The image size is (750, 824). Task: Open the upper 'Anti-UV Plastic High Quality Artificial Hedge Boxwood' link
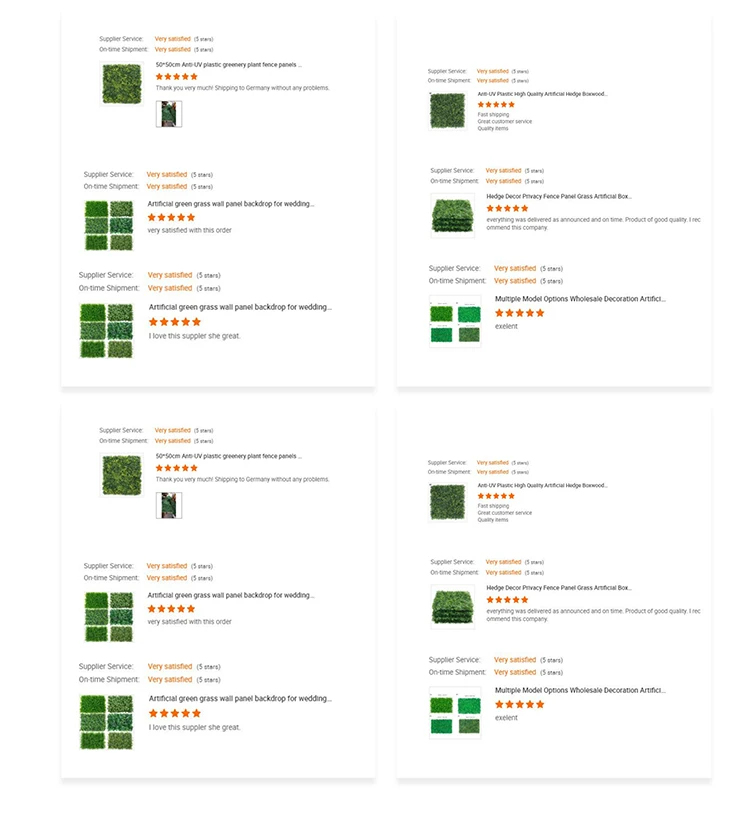(x=542, y=94)
